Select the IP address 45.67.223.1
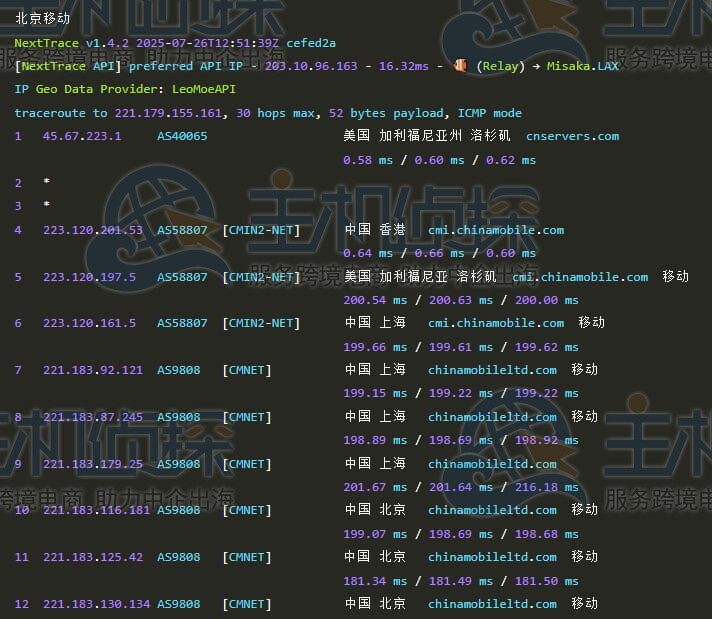Image resolution: width=712 pixels, height=619 pixels. tap(82, 136)
